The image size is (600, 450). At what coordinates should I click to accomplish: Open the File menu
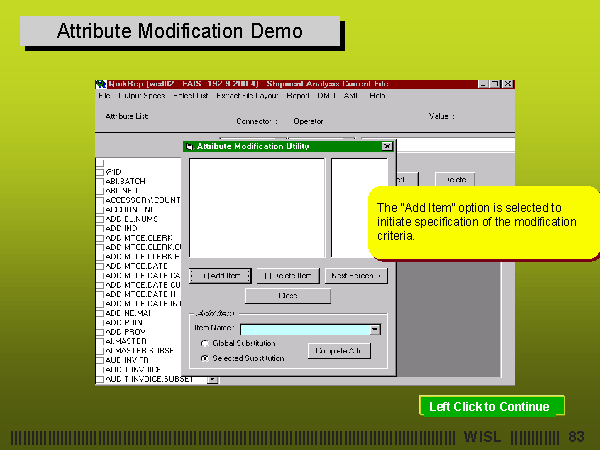click(x=104, y=96)
